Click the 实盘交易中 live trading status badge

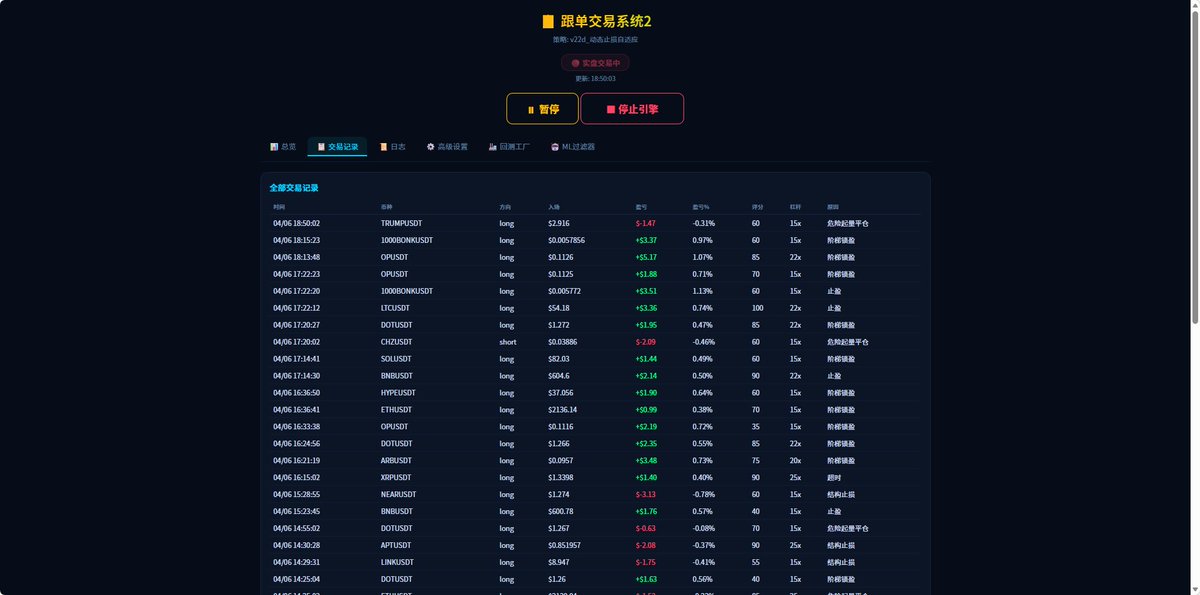[595, 62]
